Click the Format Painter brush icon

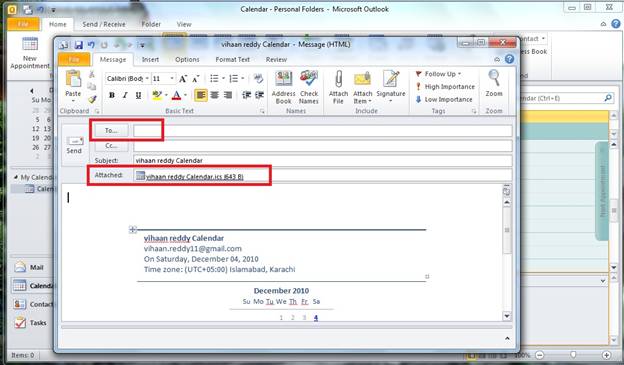pos(92,99)
